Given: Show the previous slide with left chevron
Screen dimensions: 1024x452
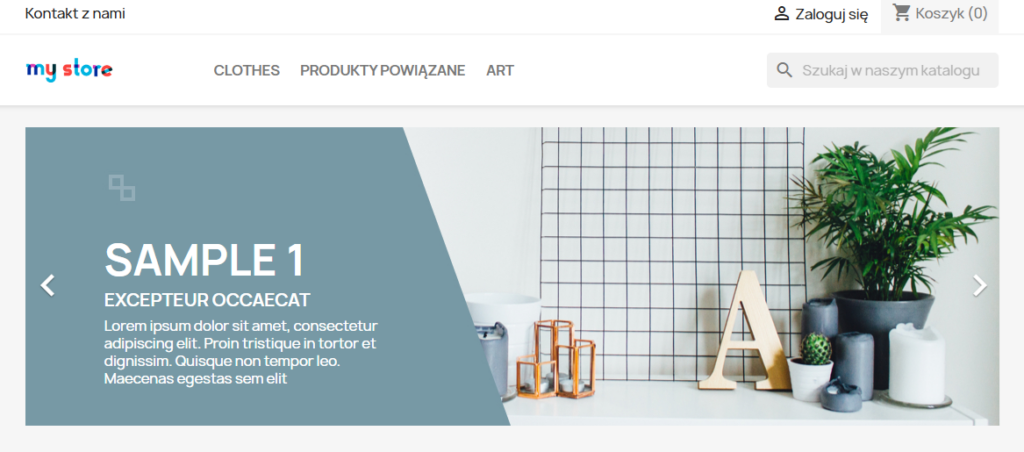Looking at the screenshot, I should click(x=48, y=285).
